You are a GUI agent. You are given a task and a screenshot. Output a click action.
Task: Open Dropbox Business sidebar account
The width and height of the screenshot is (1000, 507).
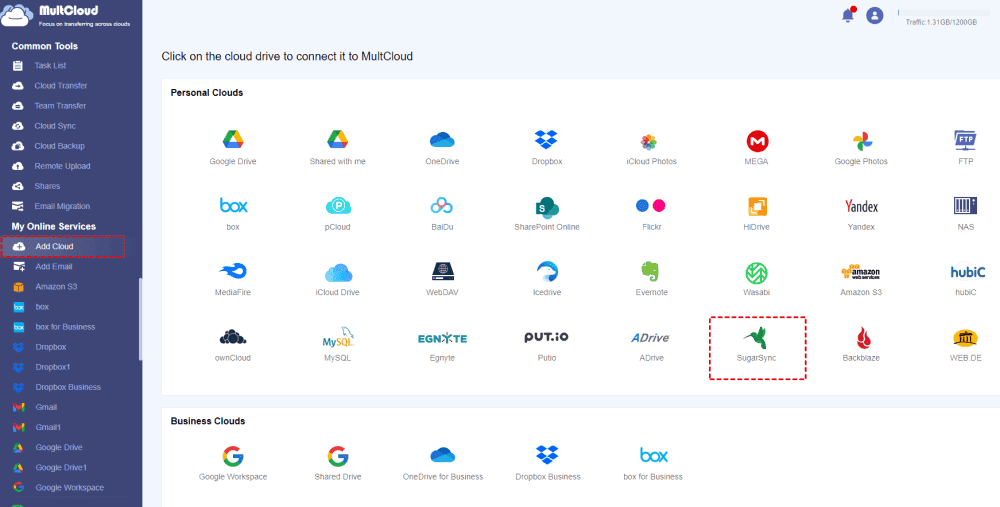tap(70, 387)
